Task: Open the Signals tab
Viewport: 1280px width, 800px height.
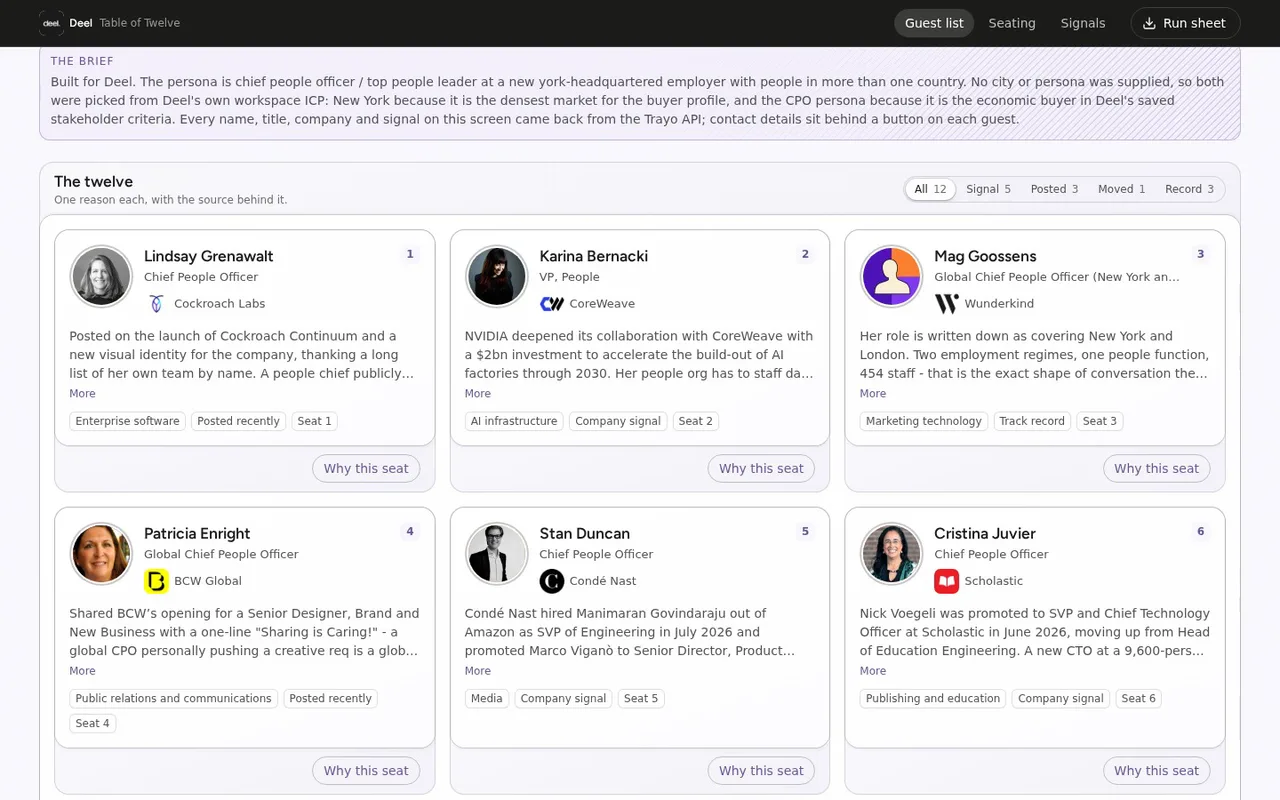Action: (1083, 23)
